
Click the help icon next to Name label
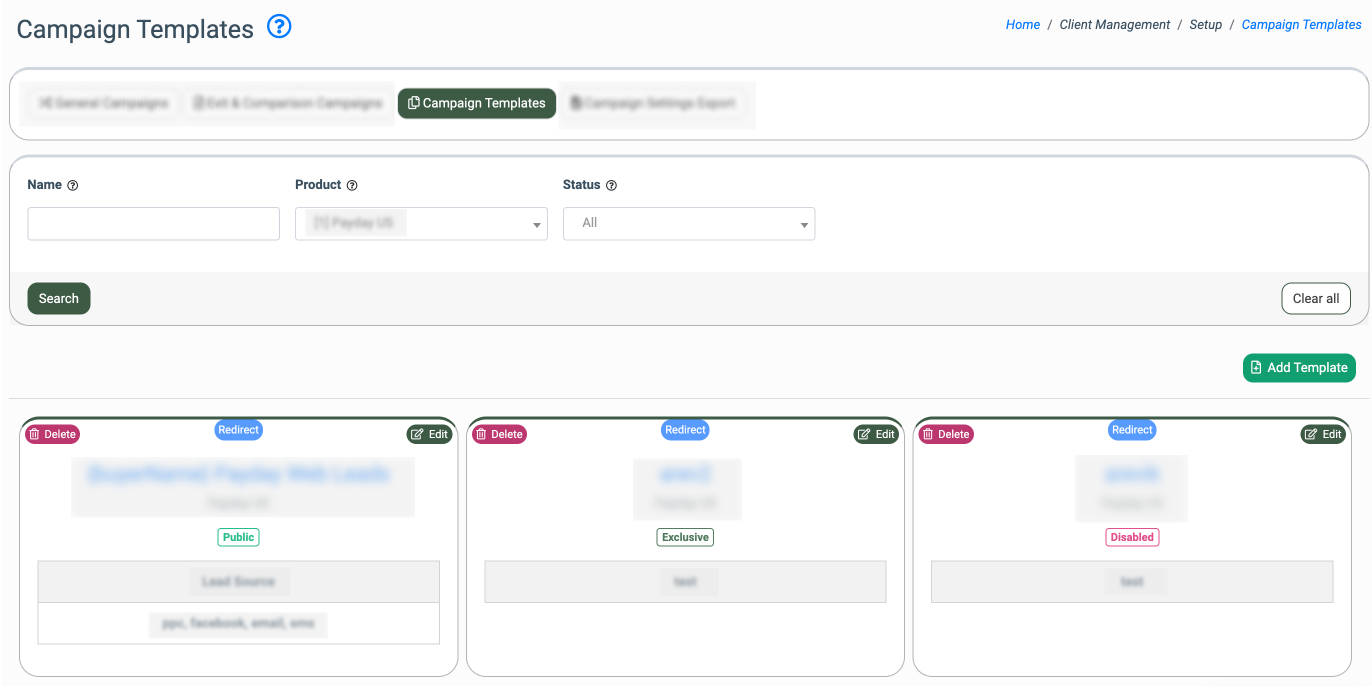73,185
